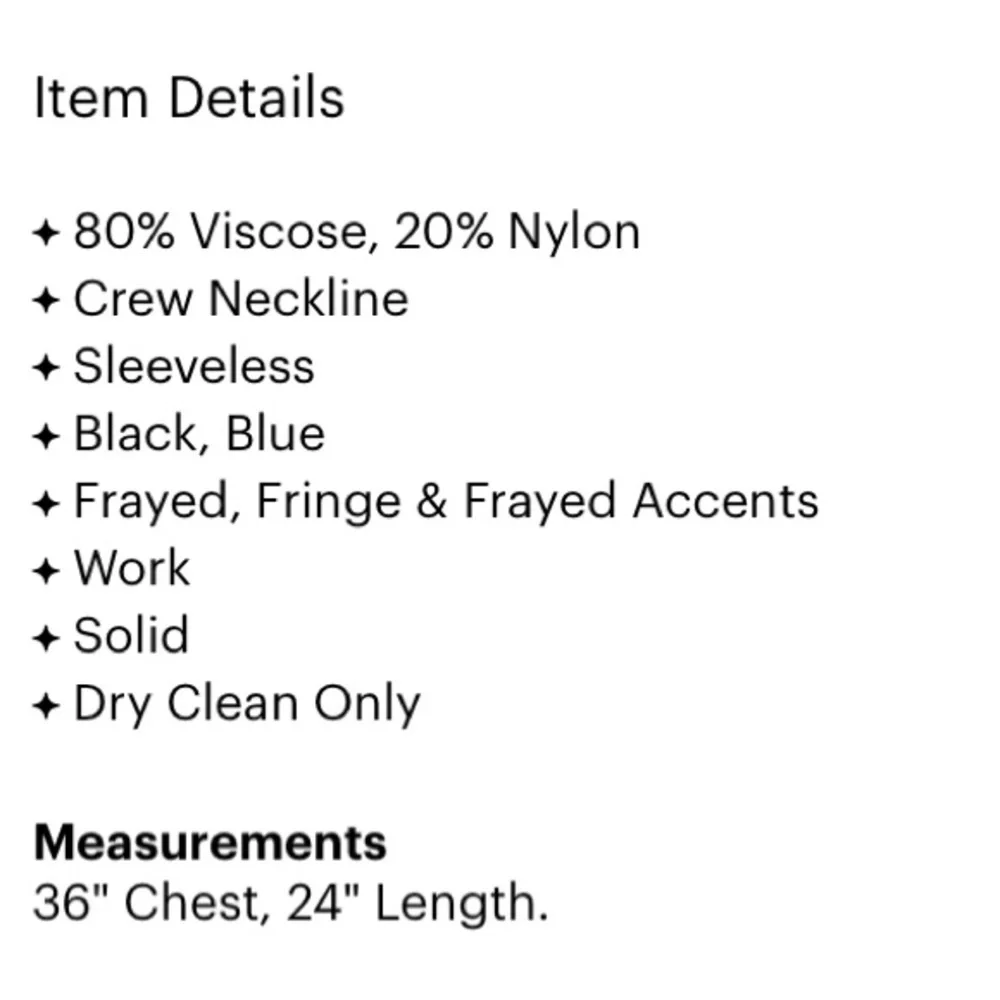Click star bullet beside Frayed, Fringe line
This screenshot has height=1000, width=1000.
pyautogui.click(x=47, y=504)
